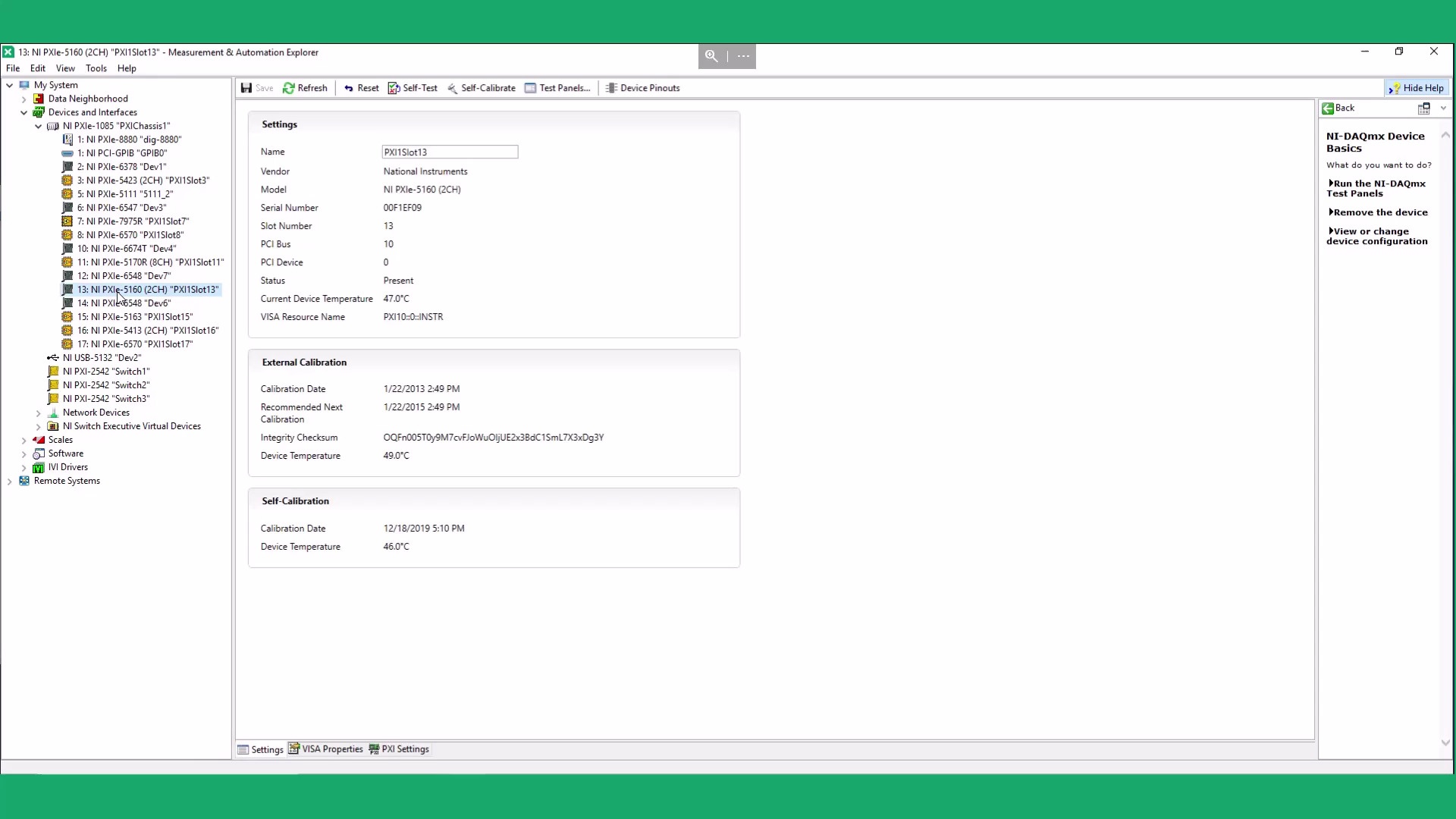Click the Name field containing PXI1Slot13
This screenshot has width=1456, height=819.
coord(450,152)
